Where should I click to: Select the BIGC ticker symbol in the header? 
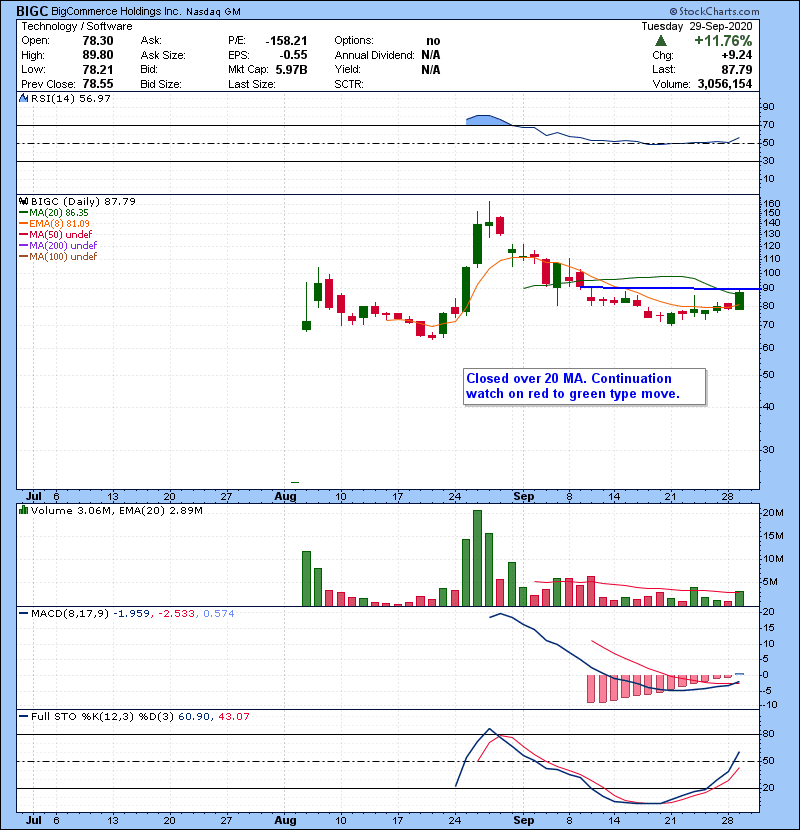pos(32,11)
